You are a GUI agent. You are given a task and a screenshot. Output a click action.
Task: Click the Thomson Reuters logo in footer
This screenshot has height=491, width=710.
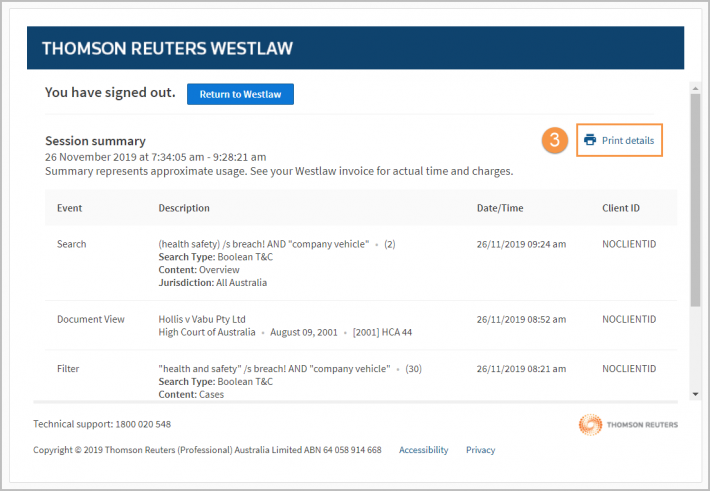coord(628,425)
